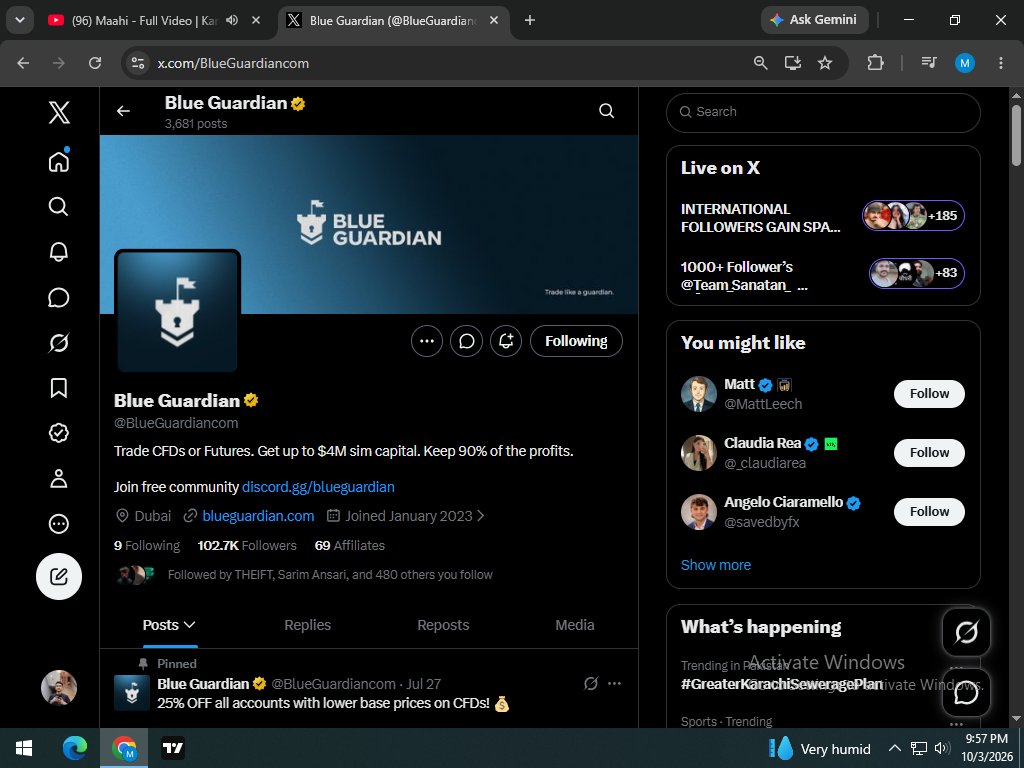Image resolution: width=1024 pixels, height=768 pixels.
Task: Unfollow via the Following button
Action: (576, 341)
